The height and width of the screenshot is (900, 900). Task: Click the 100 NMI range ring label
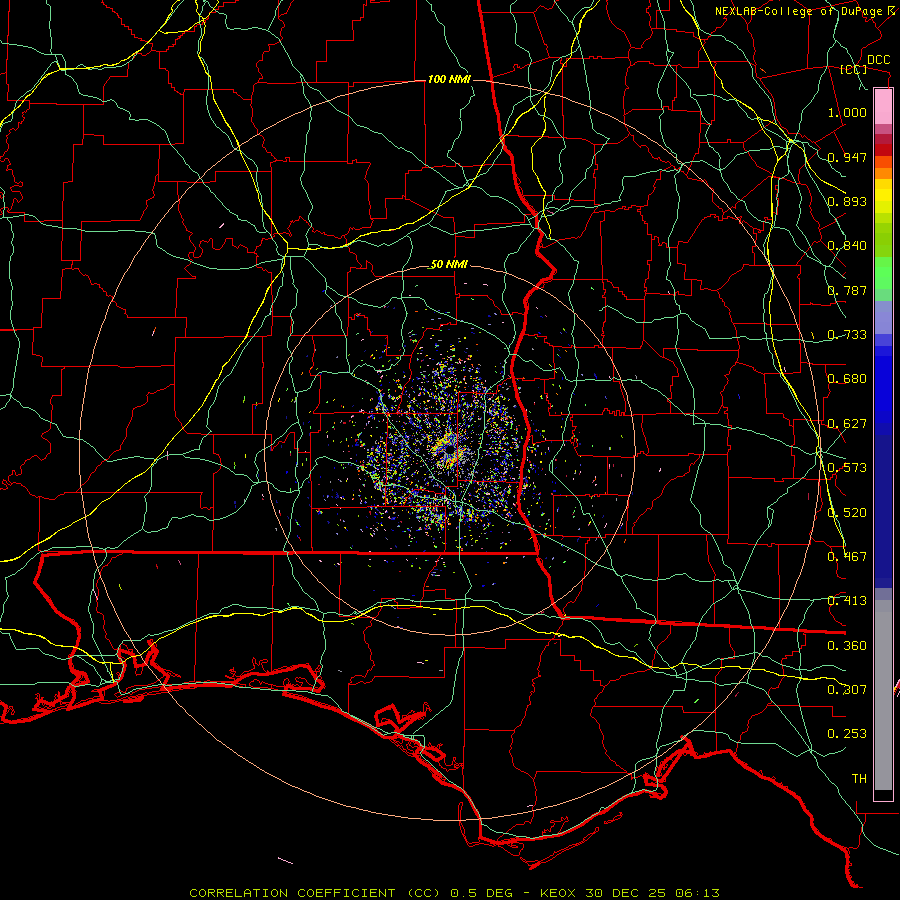[449, 79]
